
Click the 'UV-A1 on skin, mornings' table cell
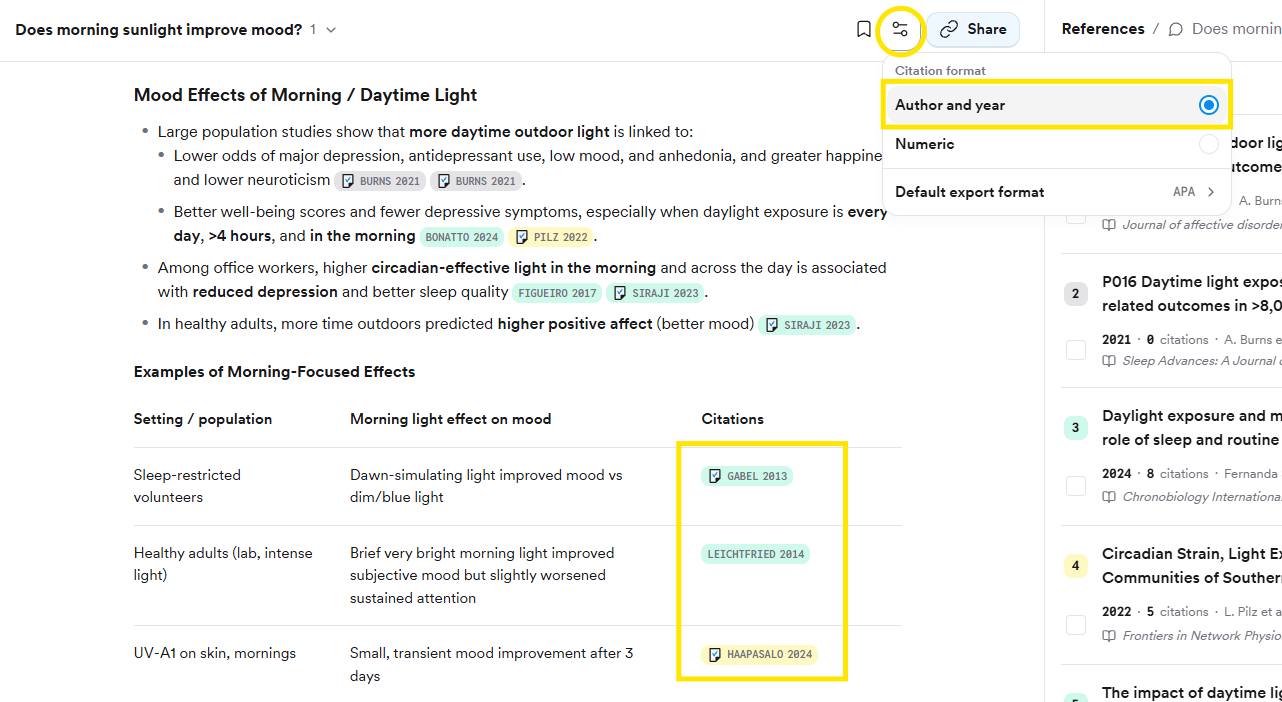click(x=215, y=654)
